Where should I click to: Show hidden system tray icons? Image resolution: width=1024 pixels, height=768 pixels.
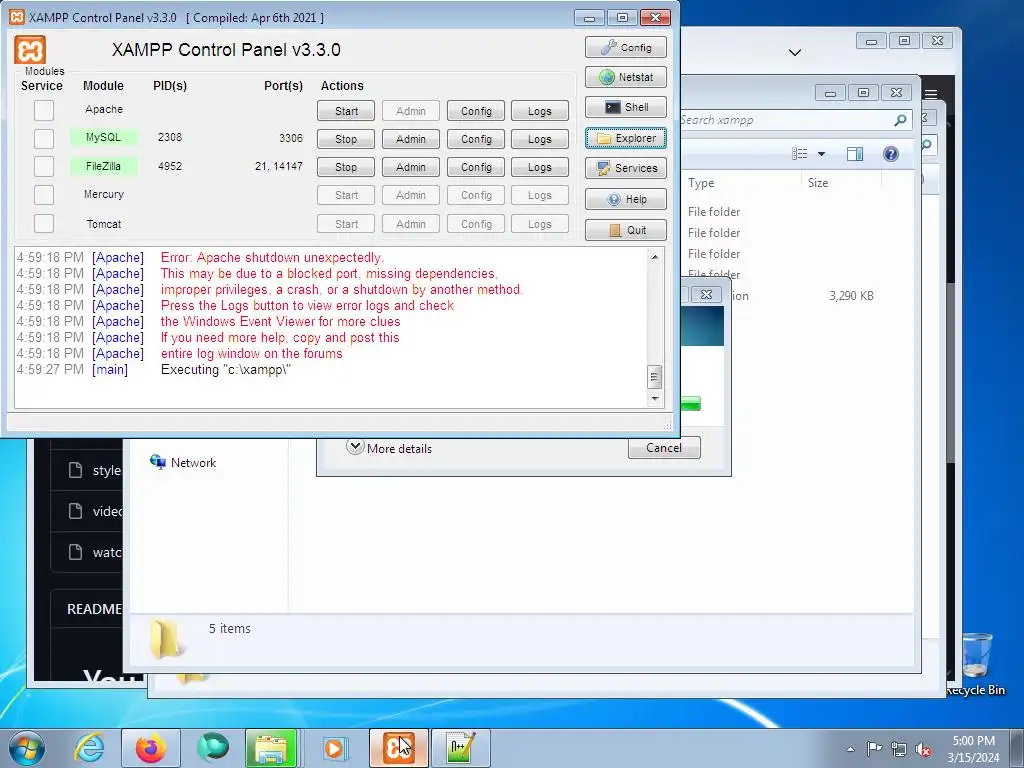point(850,749)
